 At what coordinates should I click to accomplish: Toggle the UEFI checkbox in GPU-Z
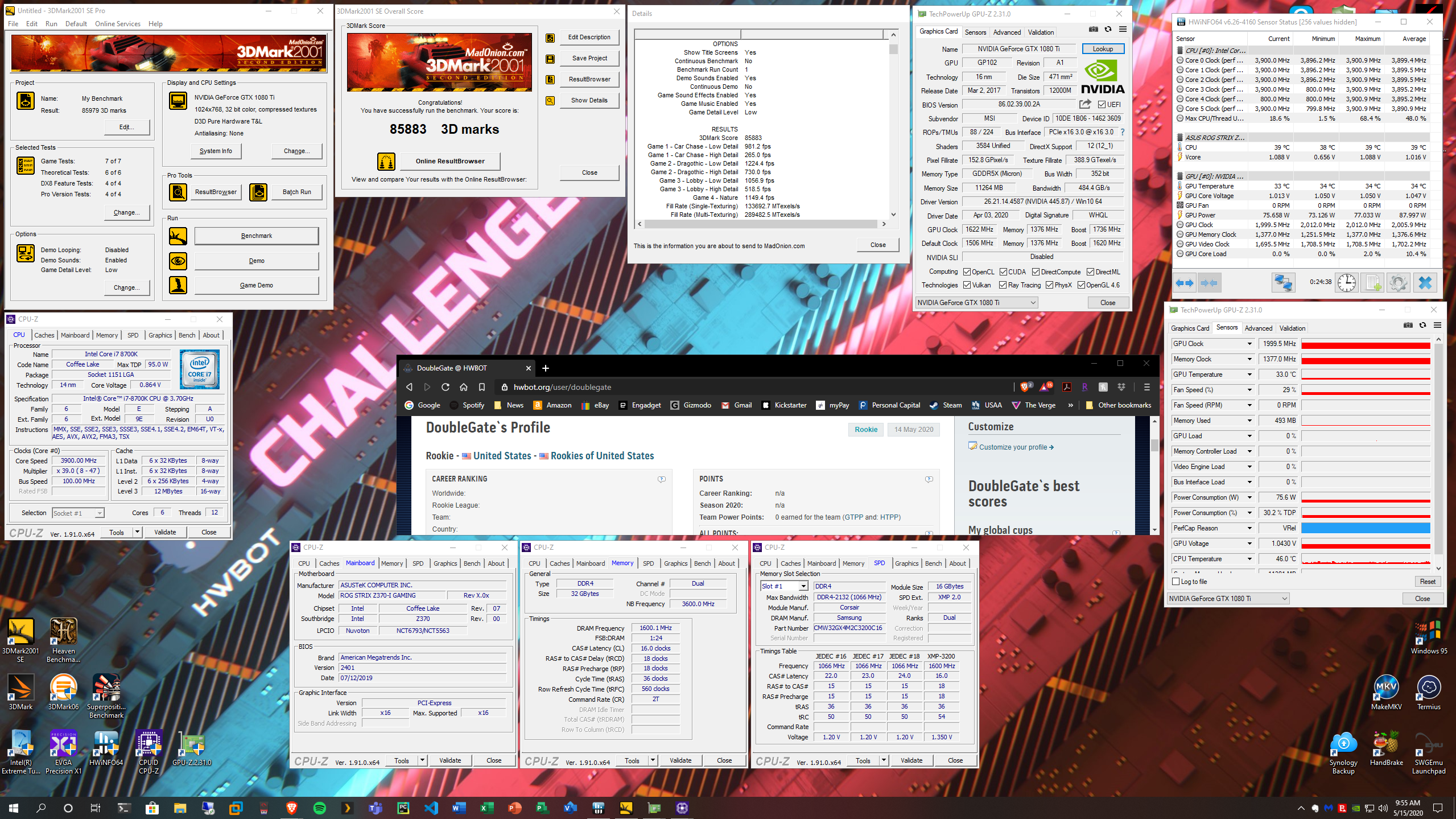(x=1102, y=105)
